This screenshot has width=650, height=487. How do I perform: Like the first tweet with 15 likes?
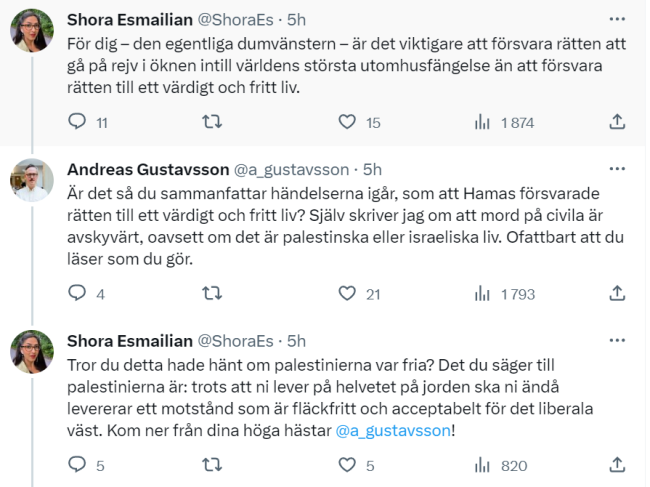point(347,122)
